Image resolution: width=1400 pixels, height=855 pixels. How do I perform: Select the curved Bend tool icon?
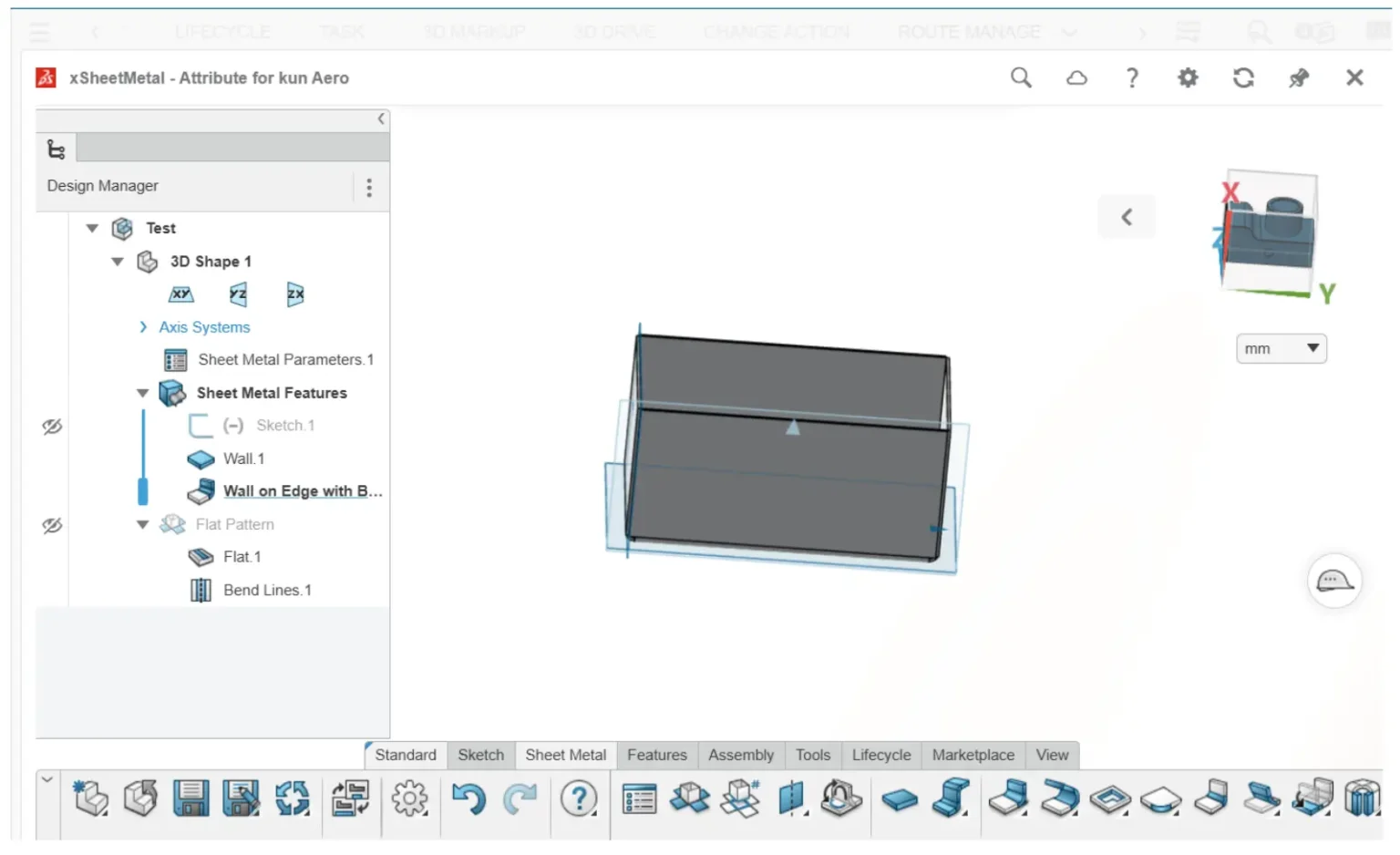1059,798
